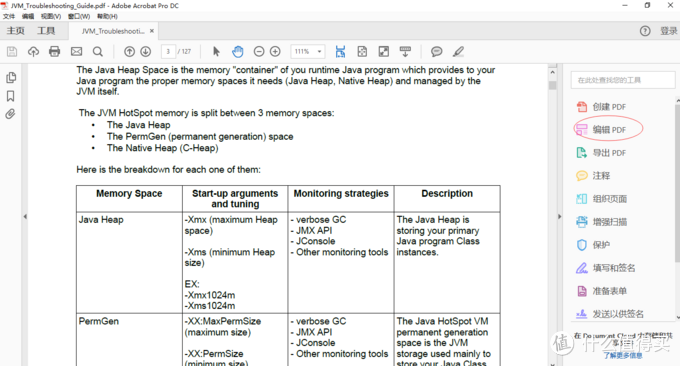
Task: Choose the selection arrow tool
Action: coord(216,52)
